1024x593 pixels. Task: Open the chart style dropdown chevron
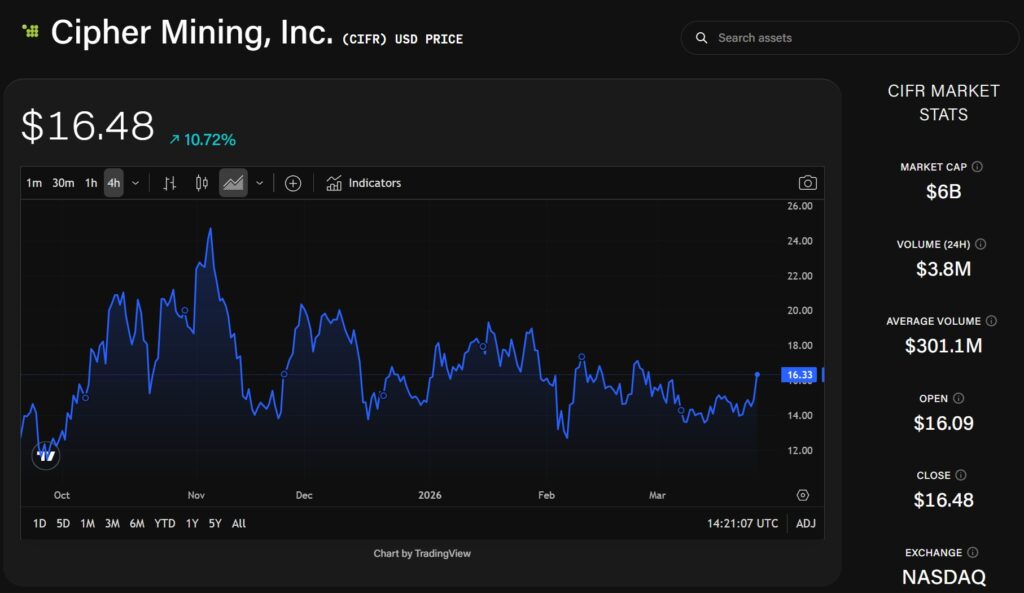point(259,183)
